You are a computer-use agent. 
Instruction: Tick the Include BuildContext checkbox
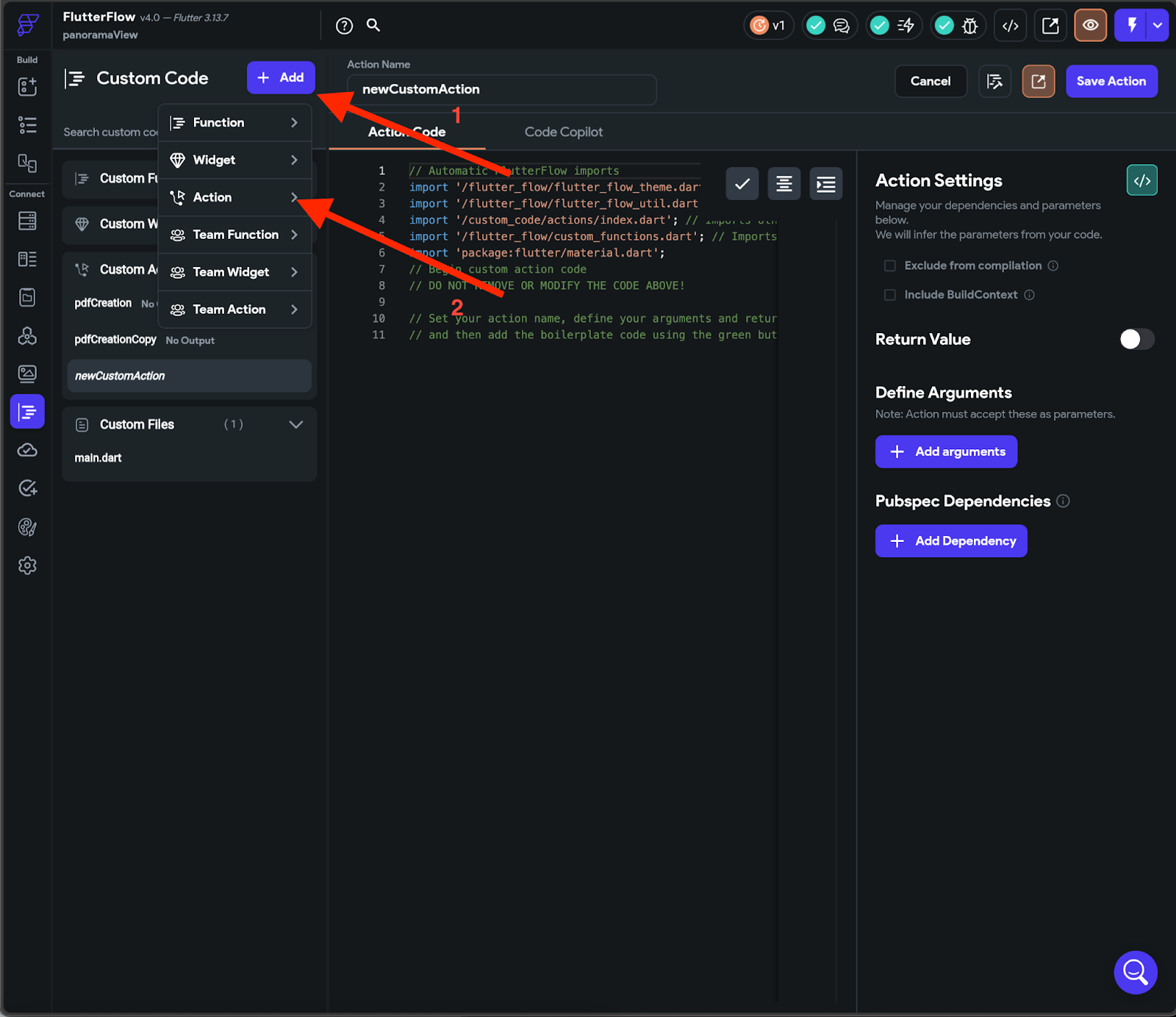(x=890, y=295)
